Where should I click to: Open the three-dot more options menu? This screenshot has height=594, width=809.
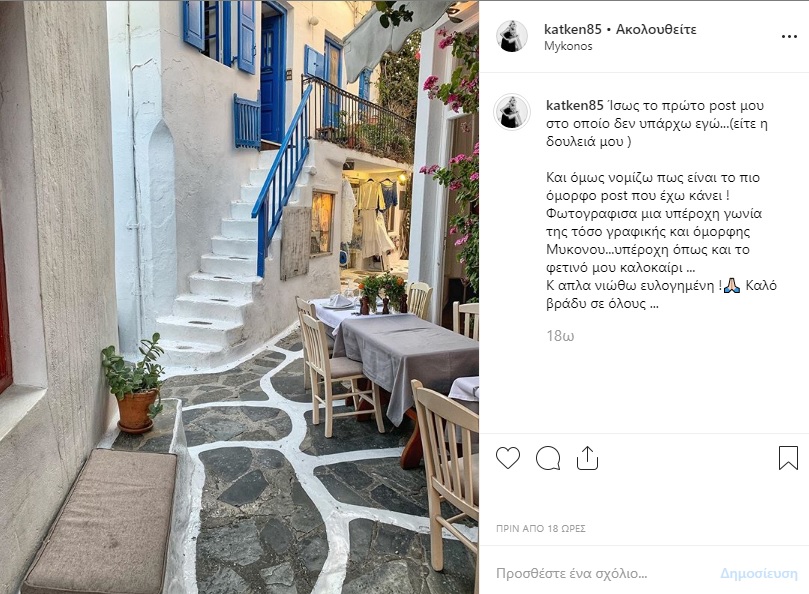(789, 37)
